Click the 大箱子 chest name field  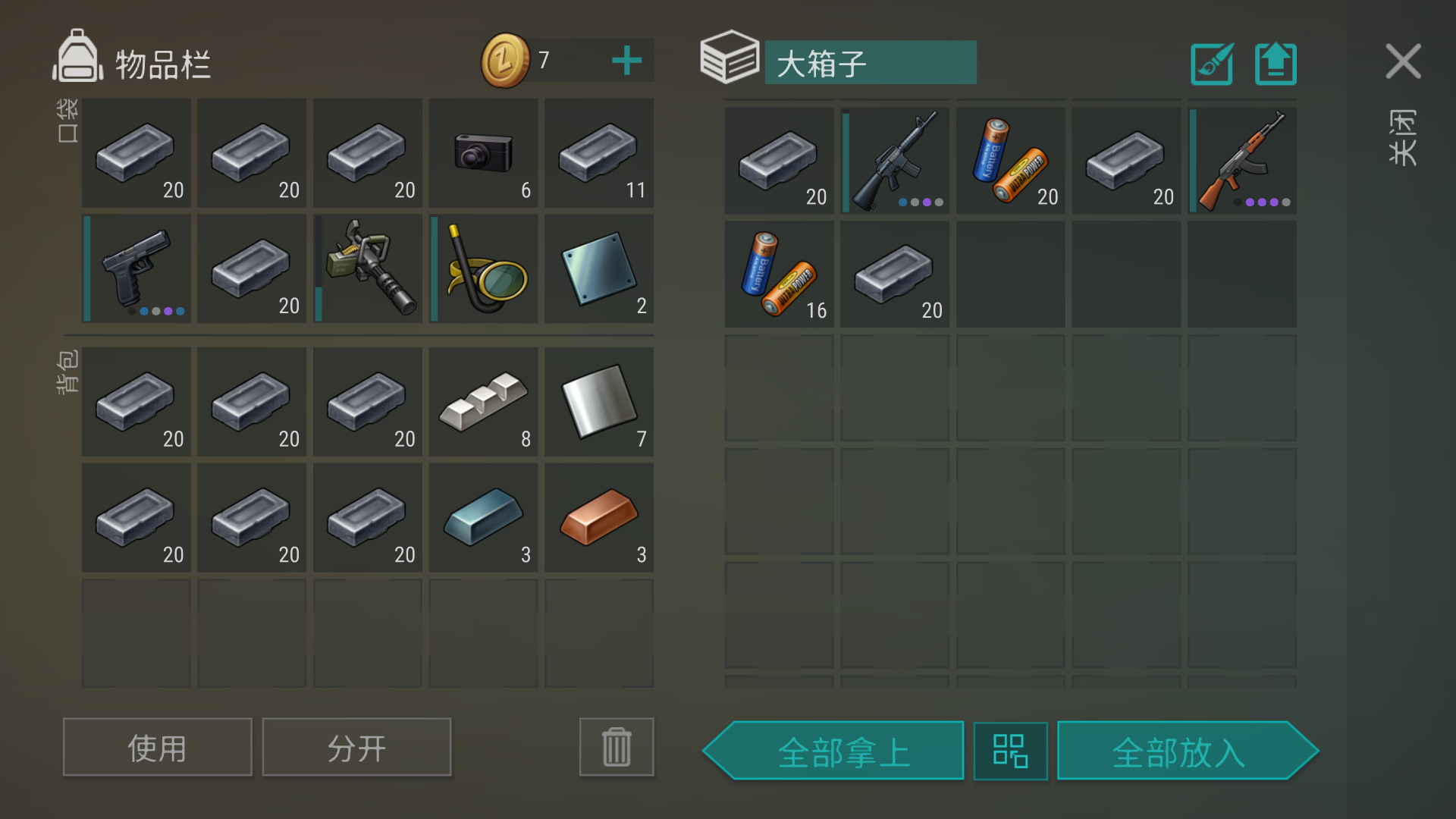coord(871,63)
